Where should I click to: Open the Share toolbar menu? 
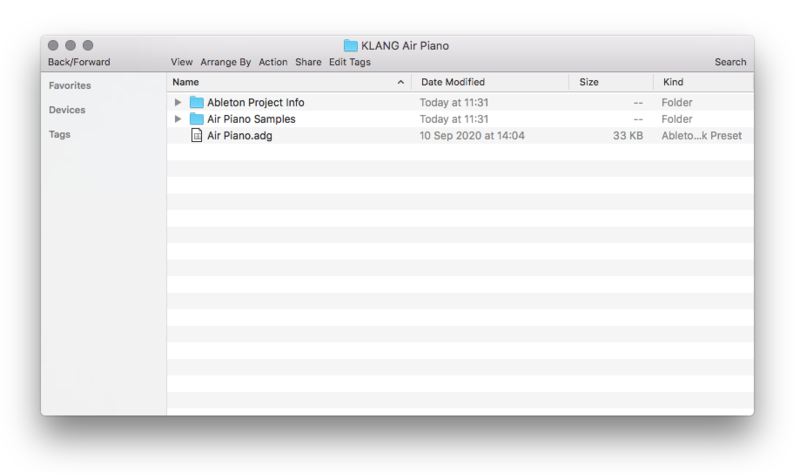(308, 62)
